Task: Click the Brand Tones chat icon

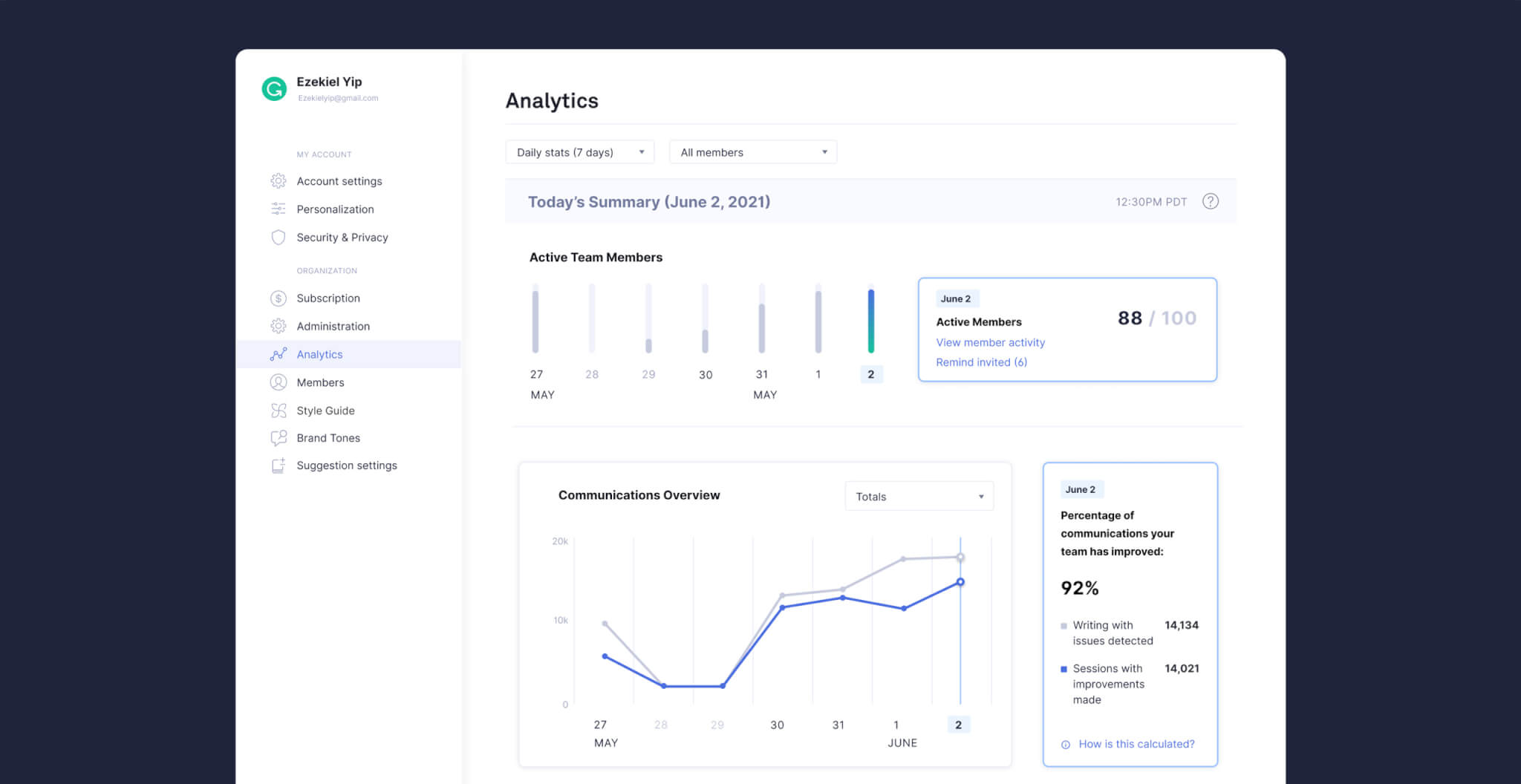Action: (279, 438)
